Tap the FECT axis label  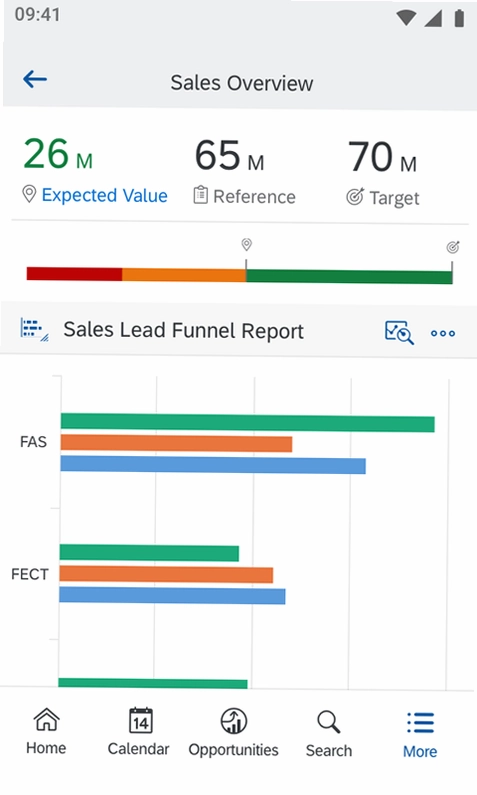[30, 574]
